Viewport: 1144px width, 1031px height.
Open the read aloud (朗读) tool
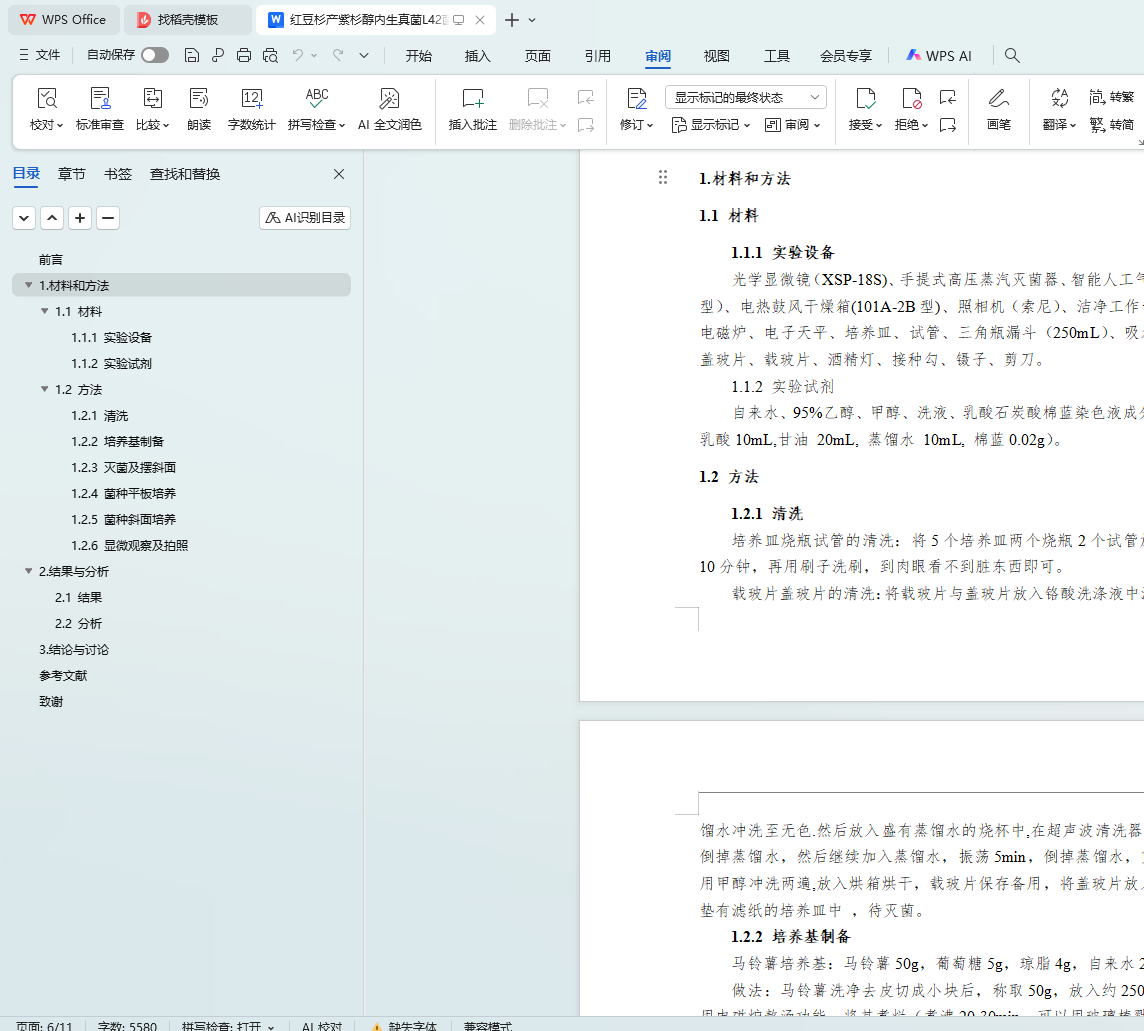tap(199, 99)
